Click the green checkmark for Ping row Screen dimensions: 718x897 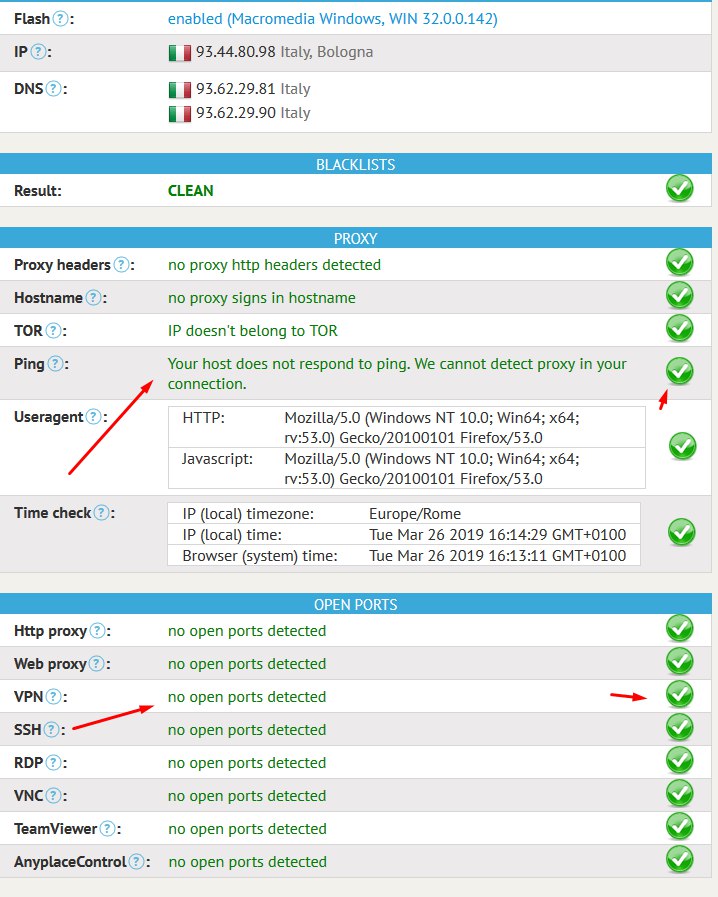[x=680, y=371]
